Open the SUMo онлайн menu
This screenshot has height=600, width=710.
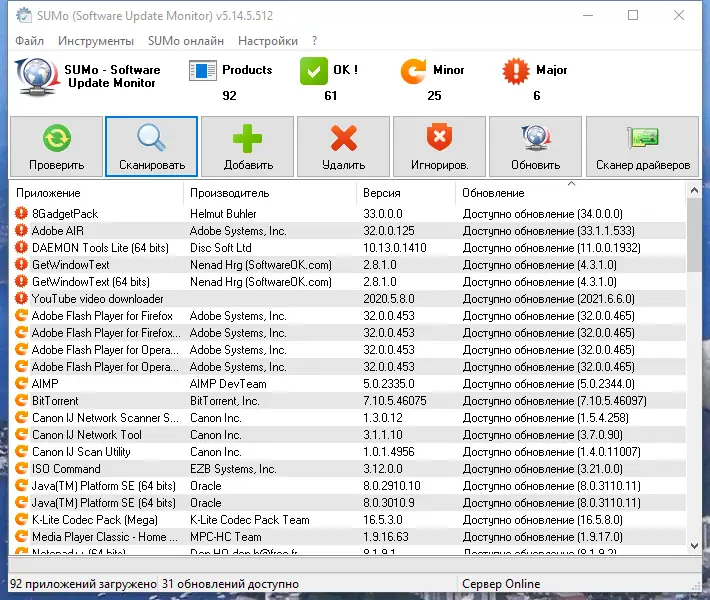pos(186,41)
